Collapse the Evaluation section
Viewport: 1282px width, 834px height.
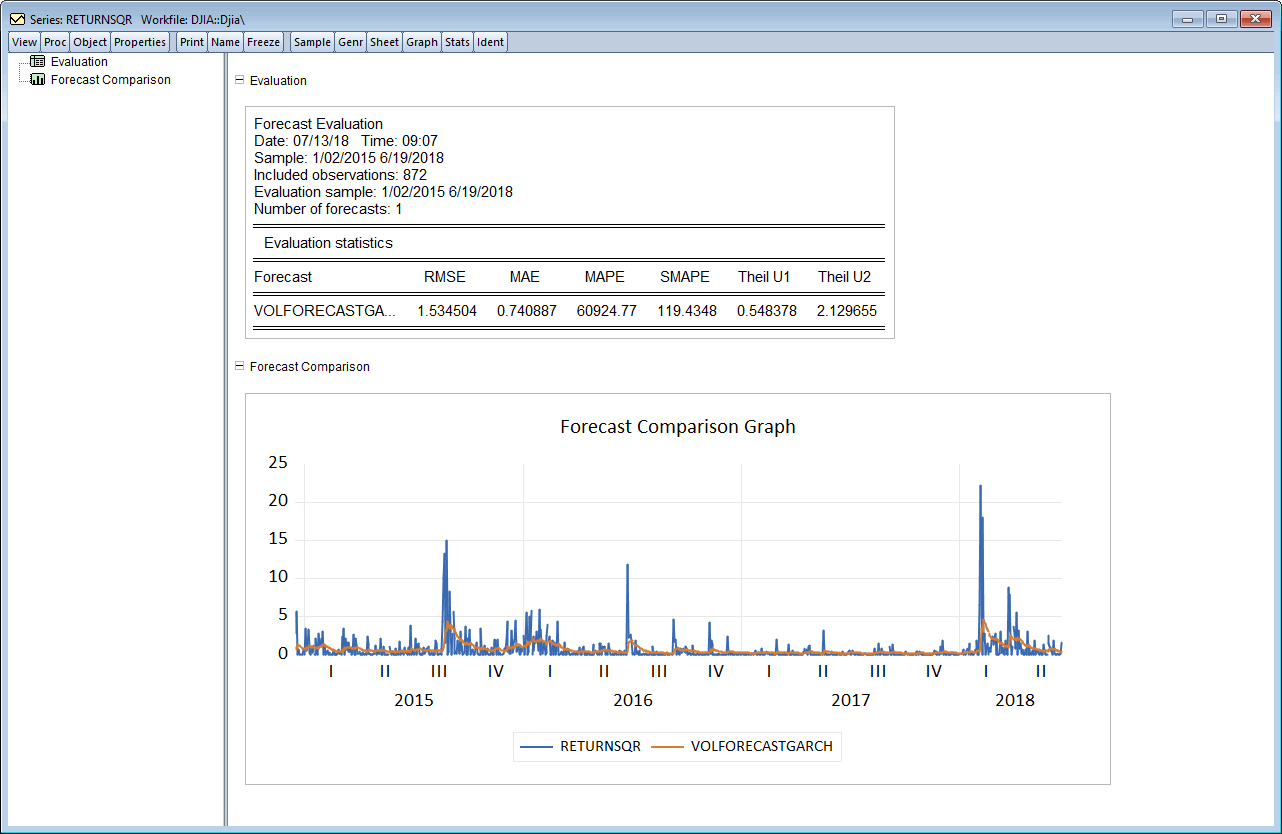click(239, 80)
